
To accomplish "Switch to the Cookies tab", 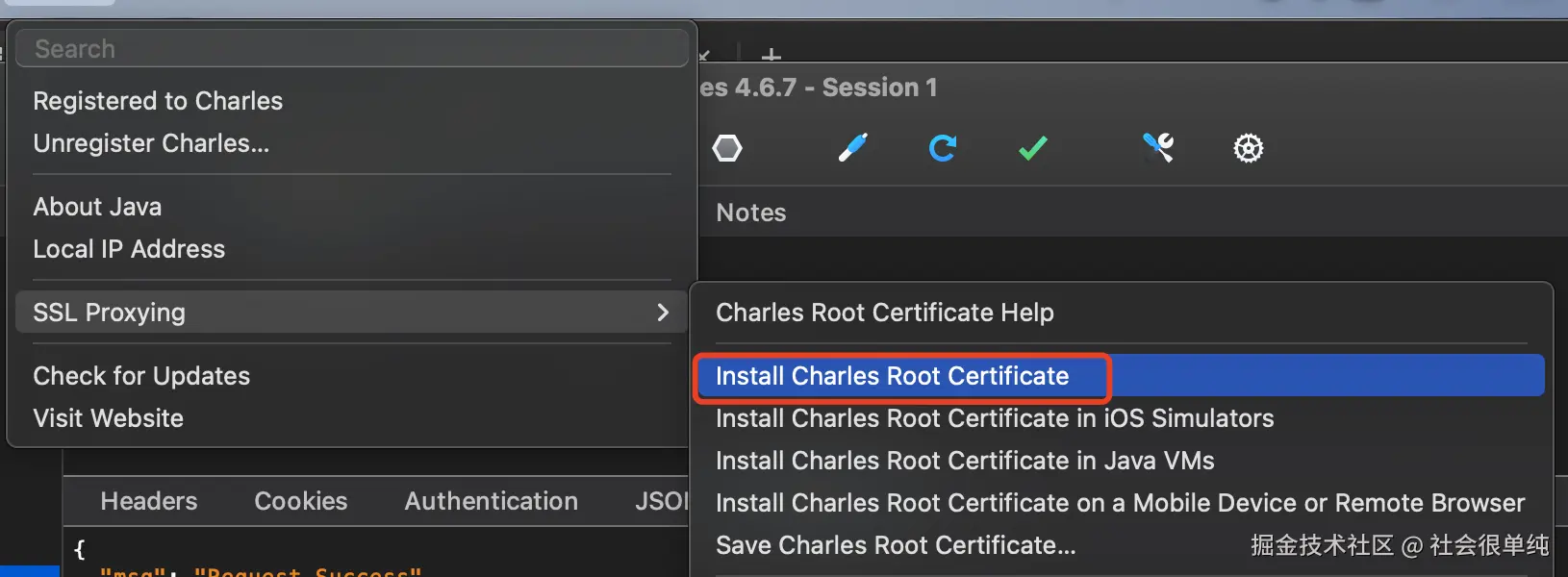I will (300, 501).
